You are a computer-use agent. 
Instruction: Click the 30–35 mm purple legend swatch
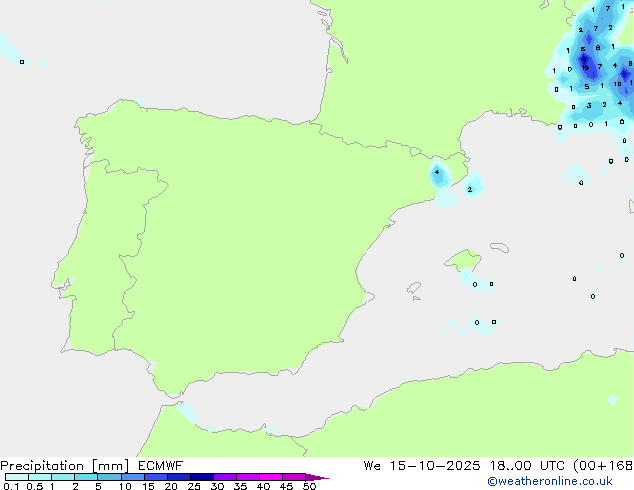tap(225, 477)
